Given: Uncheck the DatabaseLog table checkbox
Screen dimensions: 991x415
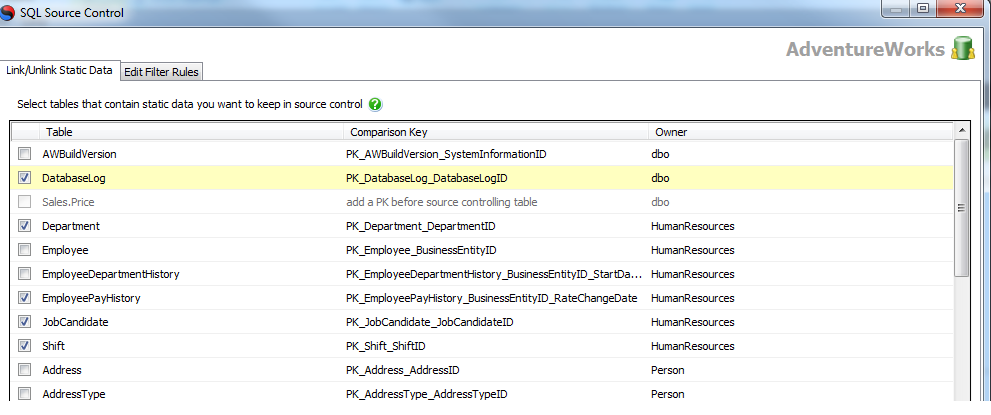Looking at the screenshot, I should click(x=25, y=177).
